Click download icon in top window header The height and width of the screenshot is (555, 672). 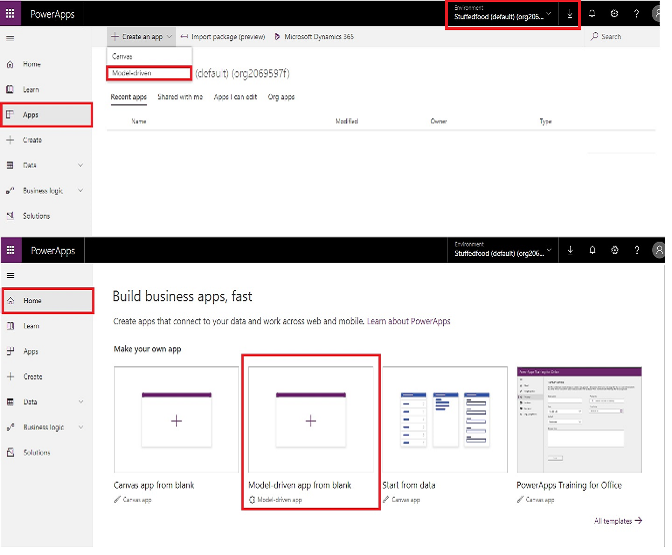pyautogui.click(x=570, y=14)
